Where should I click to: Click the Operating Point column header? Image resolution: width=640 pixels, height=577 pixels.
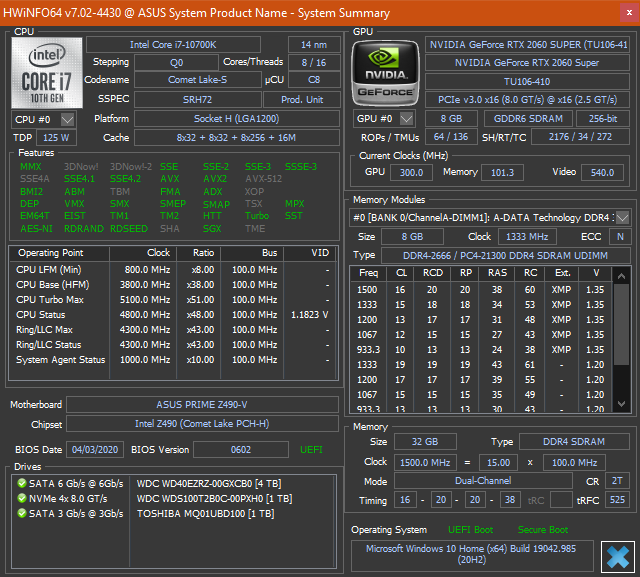pyautogui.click(x=59, y=253)
